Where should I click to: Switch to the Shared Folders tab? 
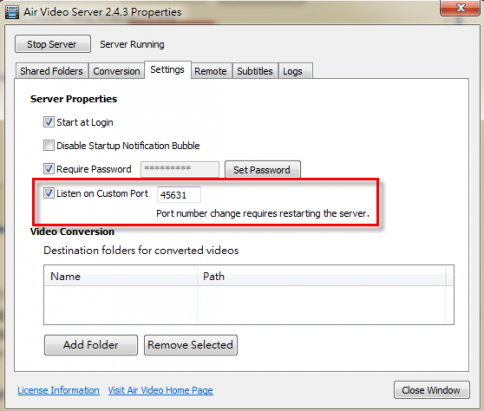point(51,71)
